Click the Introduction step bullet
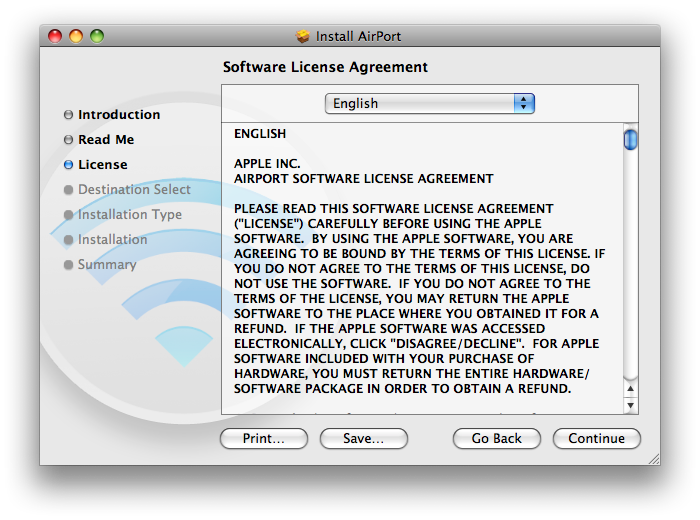Image resolution: width=700 pixels, height=520 pixels. tap(68, 115)
